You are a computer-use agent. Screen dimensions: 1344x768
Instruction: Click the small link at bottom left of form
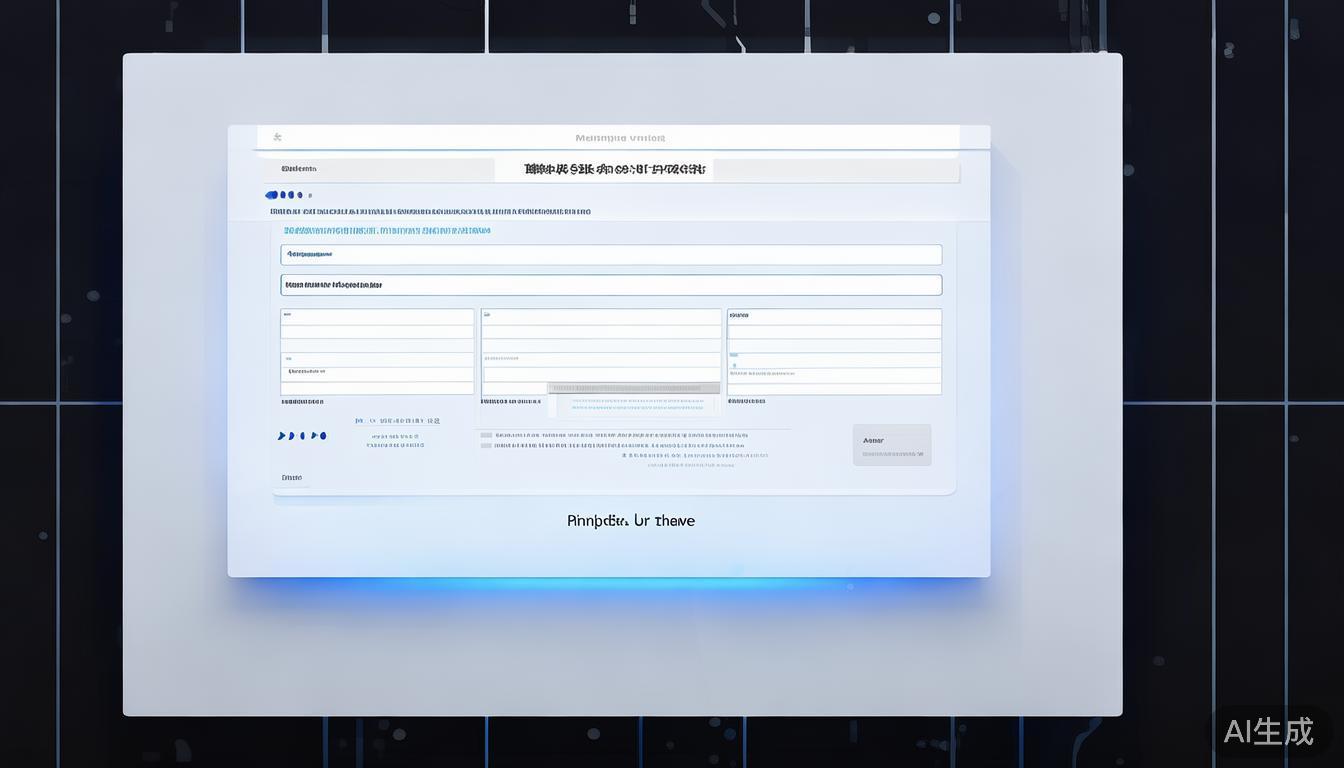click(292, 478)
